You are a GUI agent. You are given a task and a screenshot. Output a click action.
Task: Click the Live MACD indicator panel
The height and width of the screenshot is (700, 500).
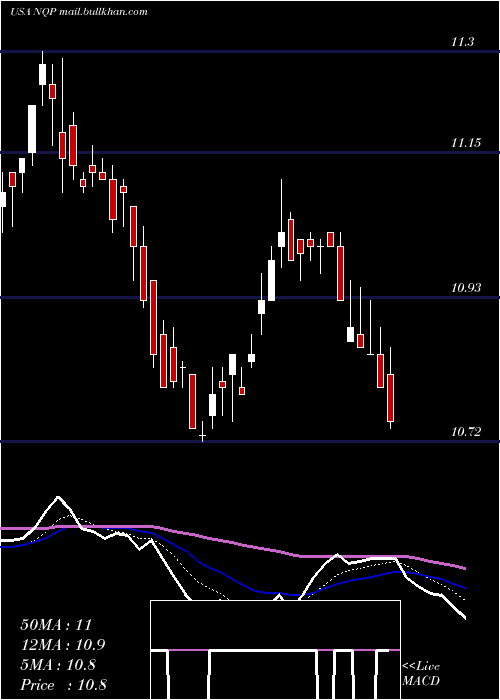(x=275, y=650)
